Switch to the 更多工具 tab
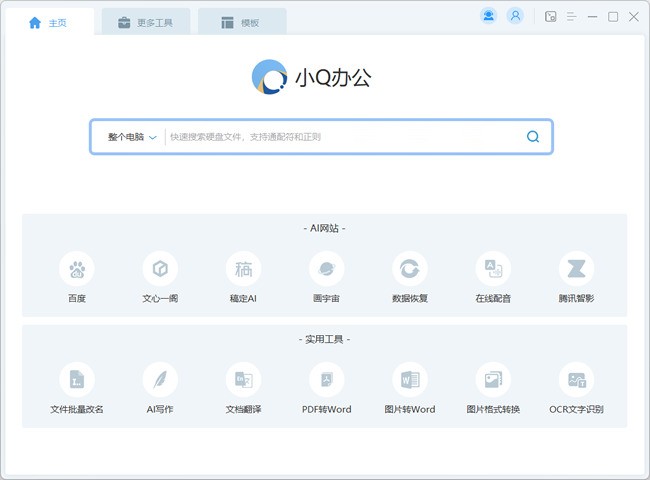 click(x=145, y=22)
